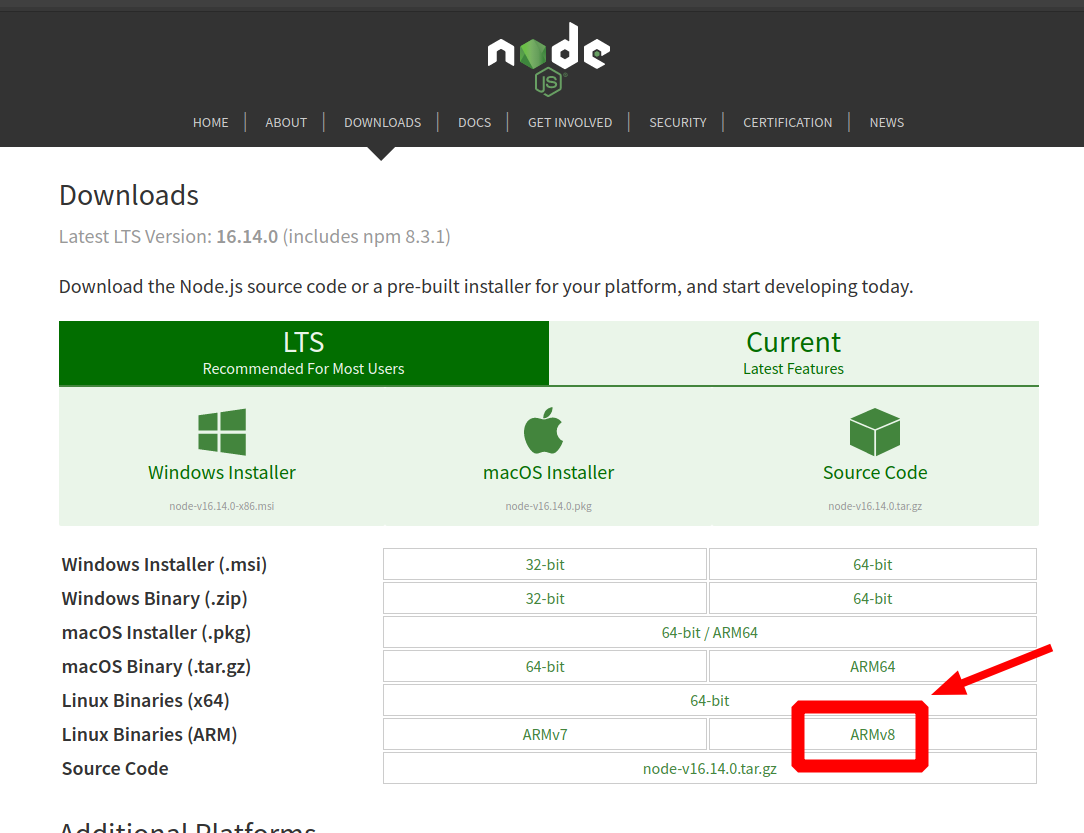The width and height of the screenshot is (1084, 833).
Task: Click the macOS Binary (.tar.gz) label
Action: (x=156, y=666)
